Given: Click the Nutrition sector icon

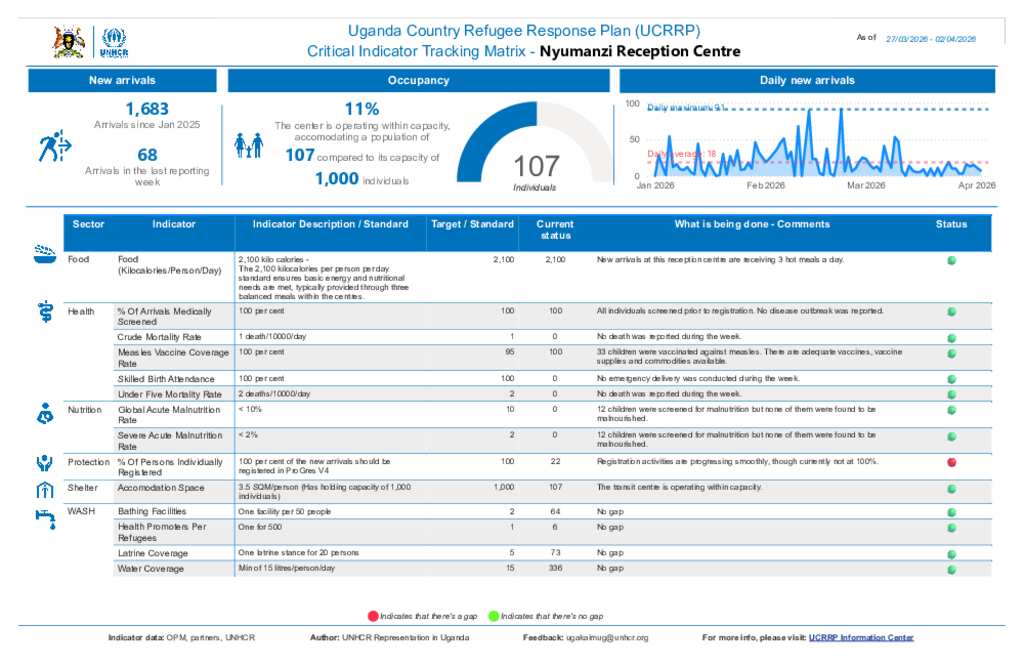Looking at the screenshot, I should click(44, 412).
